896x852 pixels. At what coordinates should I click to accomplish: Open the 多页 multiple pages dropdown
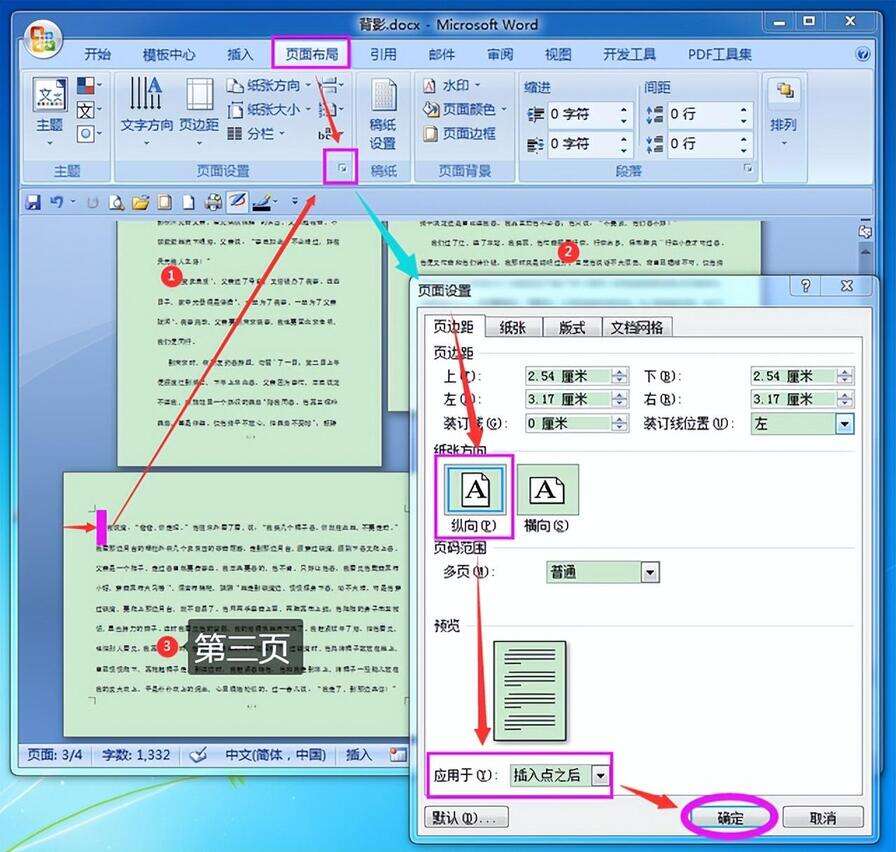[650, 572]
